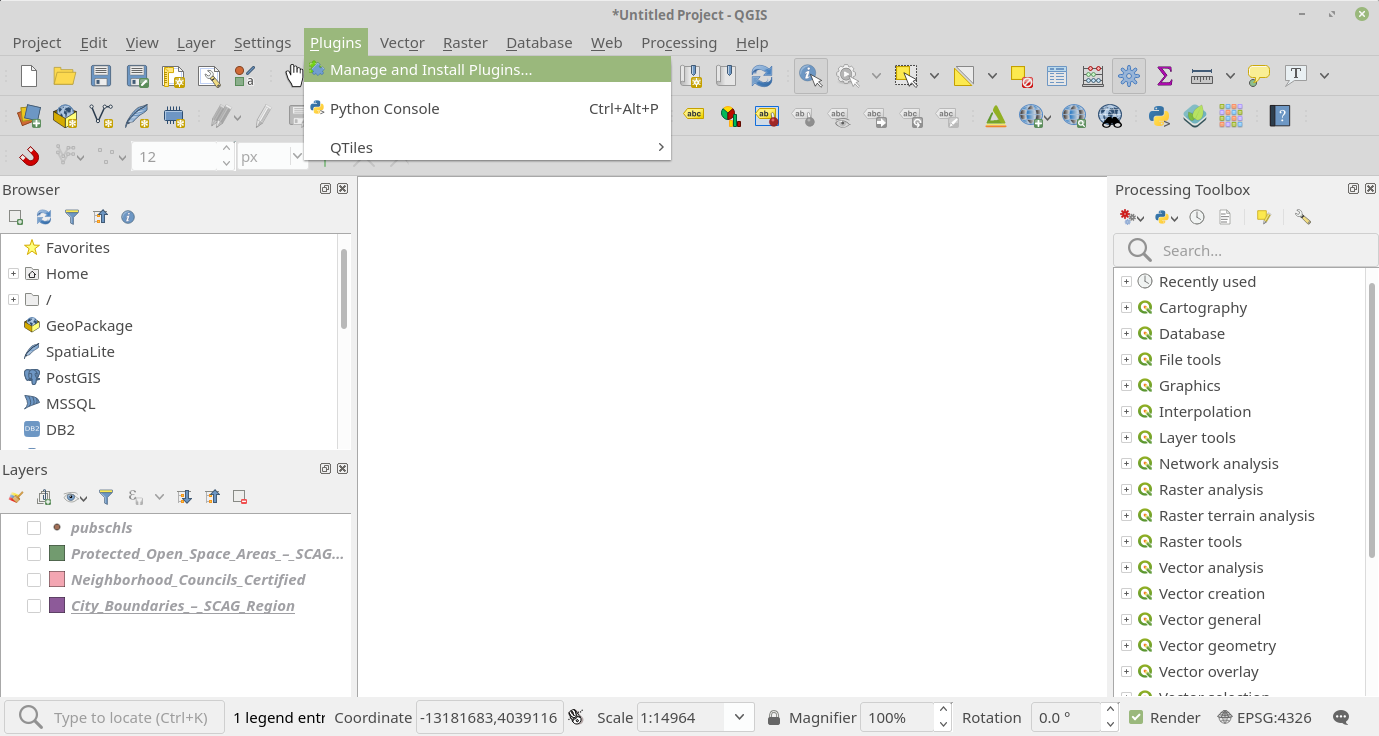Toggle visibility of Protected_Open_Space_Areas layer
The width and height of the screenshot is (1379, 736).
[34, 554]
